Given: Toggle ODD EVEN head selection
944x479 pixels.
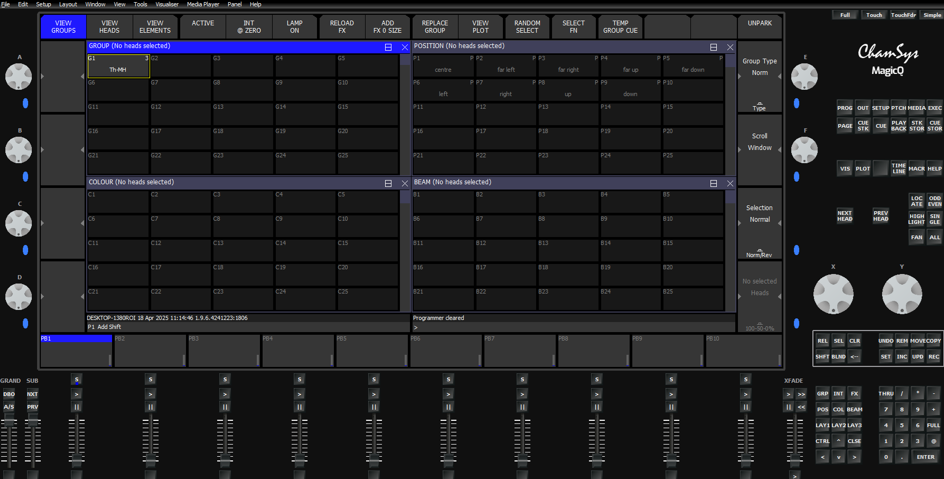Looking at the screenshot, I should coord(934,201).
